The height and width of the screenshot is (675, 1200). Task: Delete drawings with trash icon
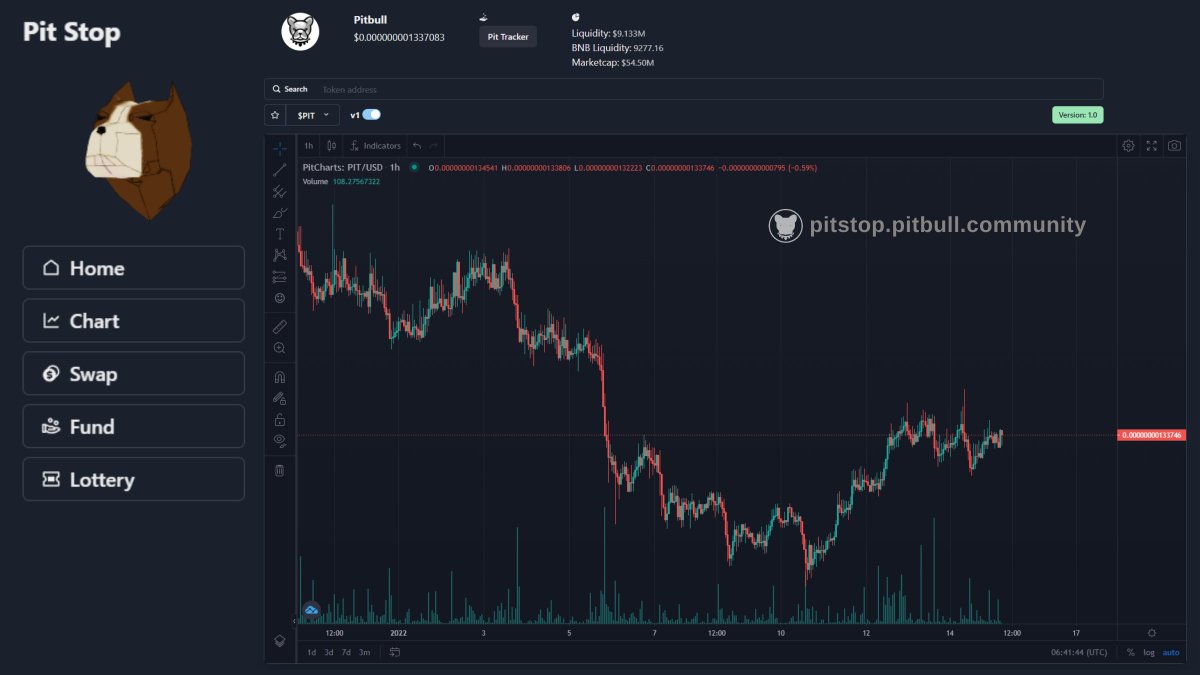point(280,470)
